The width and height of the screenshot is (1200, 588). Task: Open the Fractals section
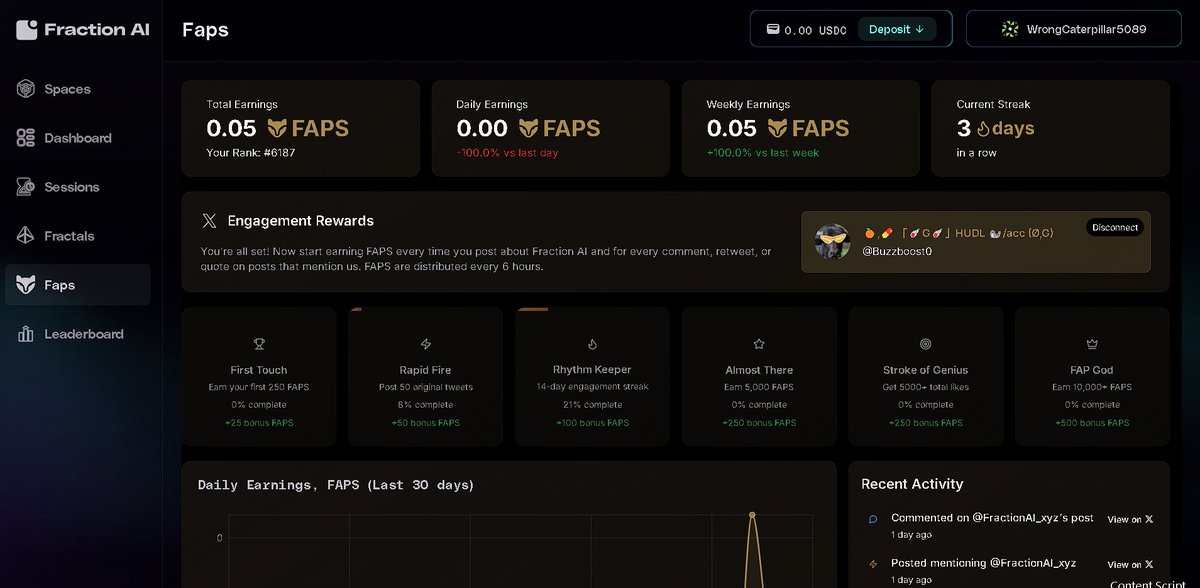pos(78,236)
